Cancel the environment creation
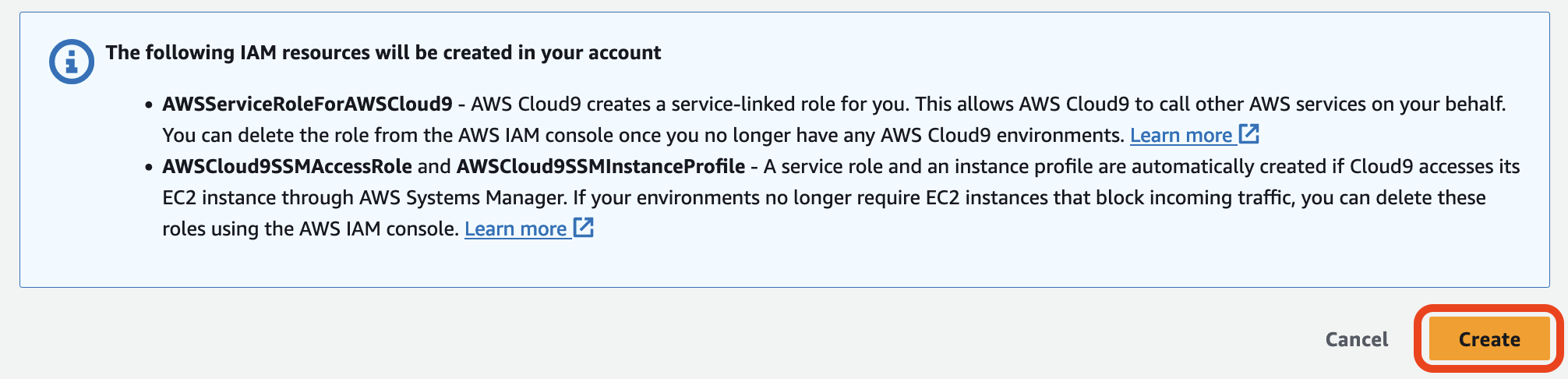This screenshot has width=1568, height=379. coord(1357,339)
